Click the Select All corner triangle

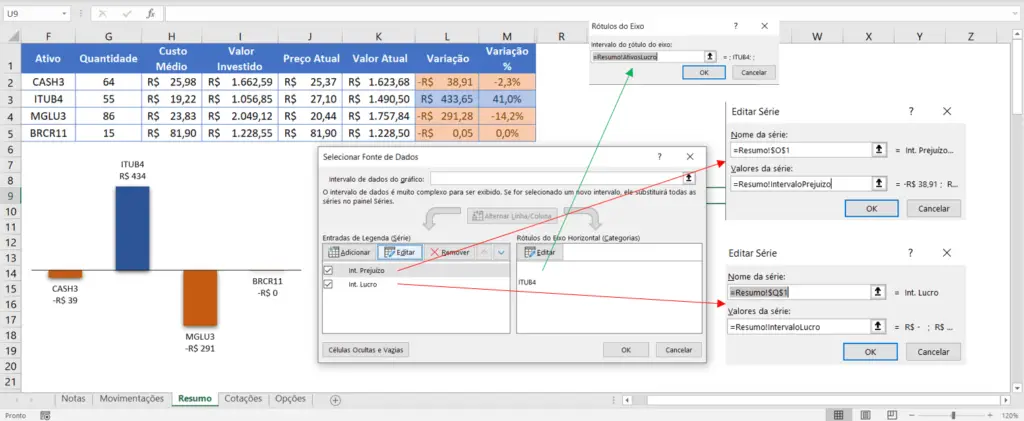click(14, 37)
